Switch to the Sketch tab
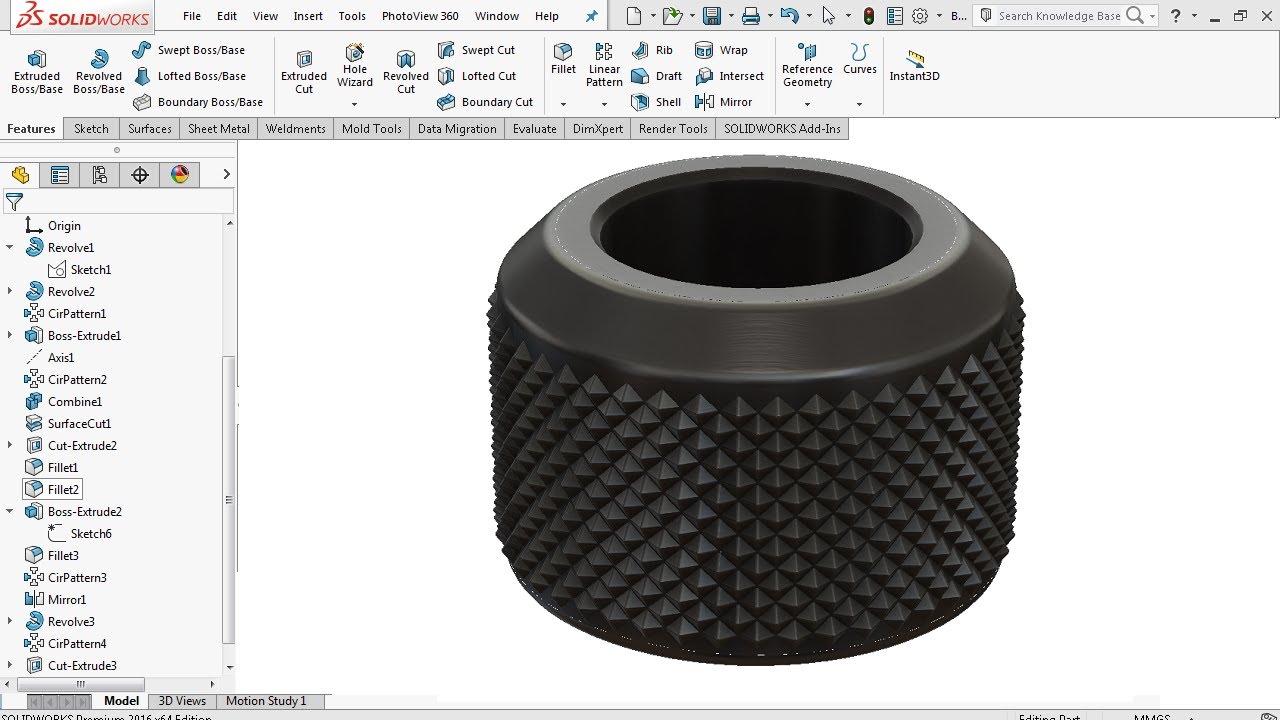This screenshot has width=1280, height=720. 91,129
